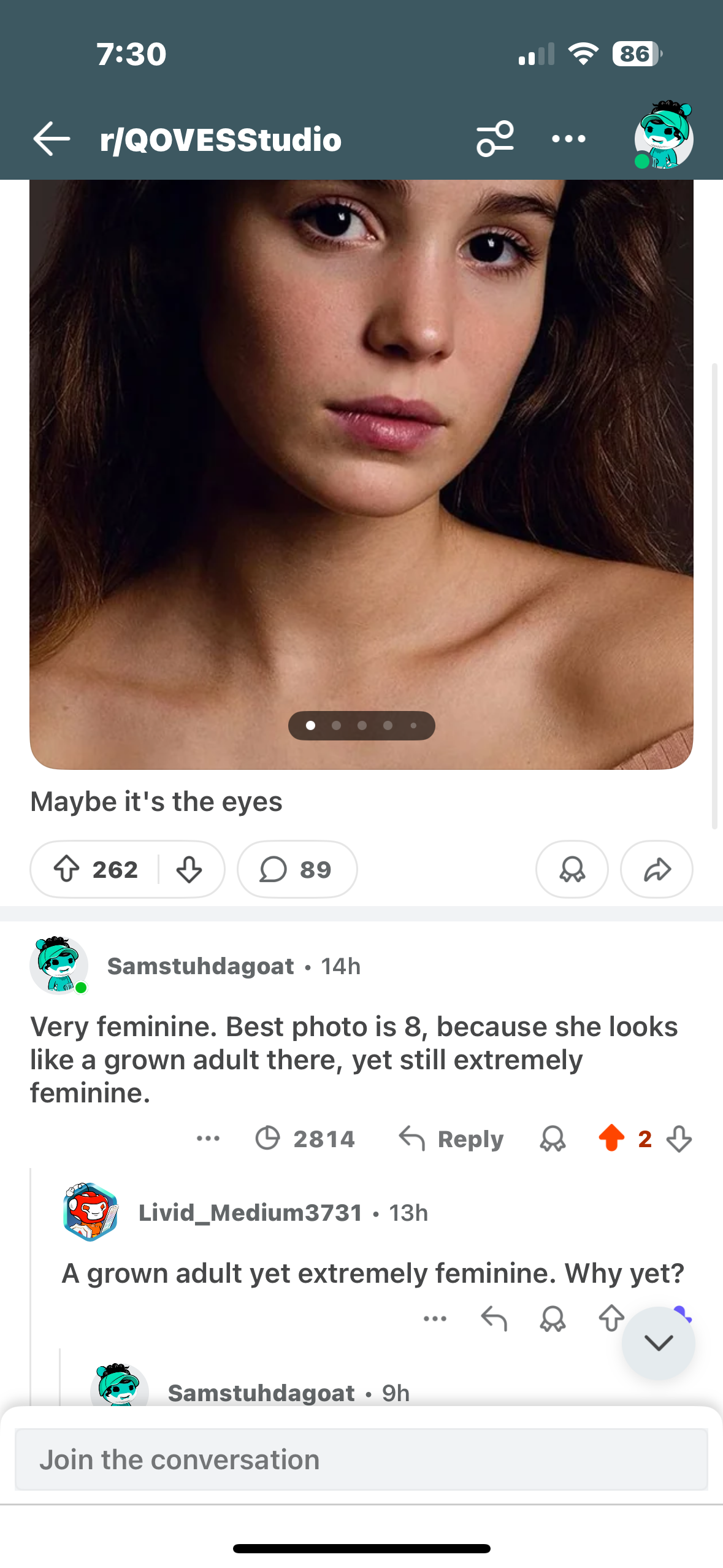Open the three-dot overflow menu in header
Screen dimensions: 723x1568
tap(568, 139)
